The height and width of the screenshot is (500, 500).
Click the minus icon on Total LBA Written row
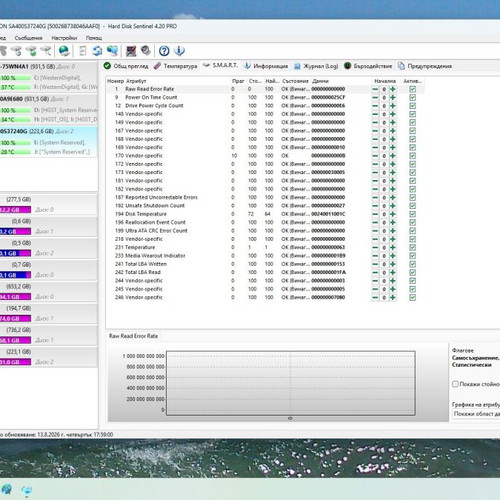point(375,264)
